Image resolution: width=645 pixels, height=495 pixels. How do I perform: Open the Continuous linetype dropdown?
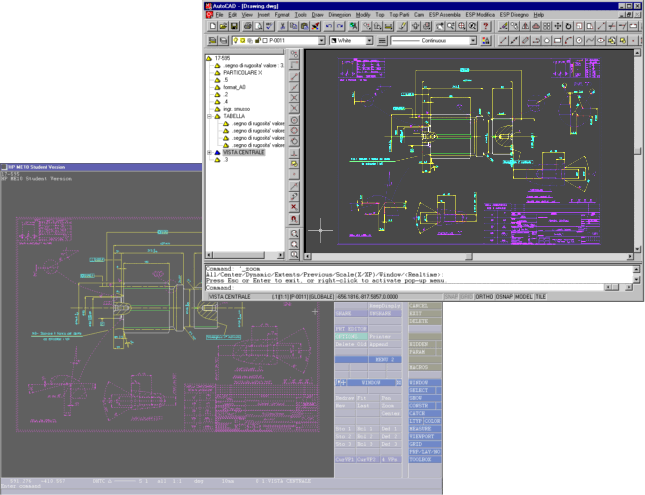(472, 42)
